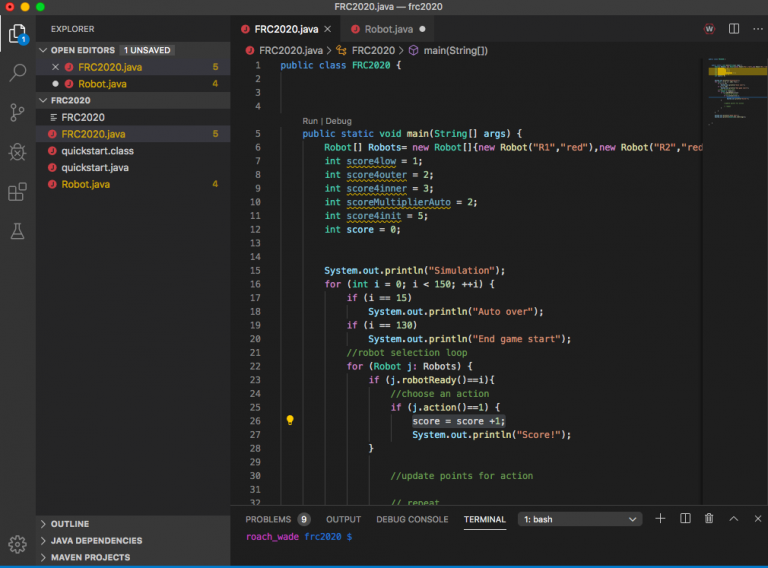Click highlighted 'score = score +1;' statement
This screenshot has height=568, width=768.
point(458,421)
